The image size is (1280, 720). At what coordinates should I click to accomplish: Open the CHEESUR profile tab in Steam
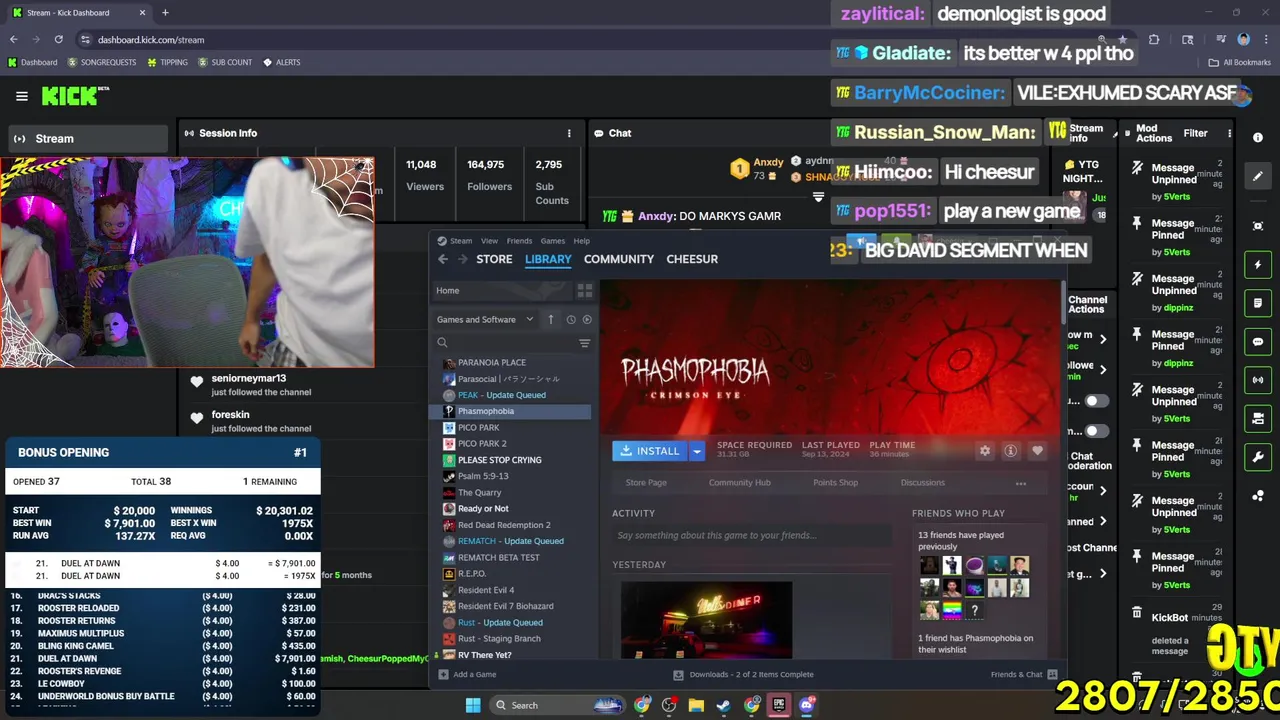tap(692, 259)
